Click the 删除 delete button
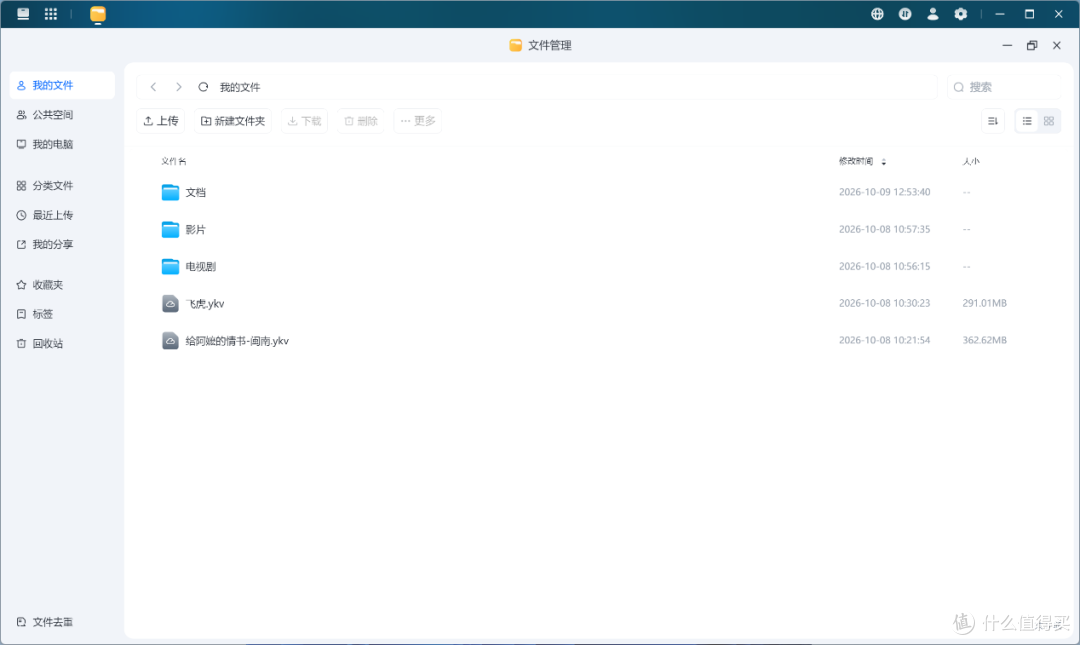Viewport: 1080px width, 645px height. click(x=361, y=121)
